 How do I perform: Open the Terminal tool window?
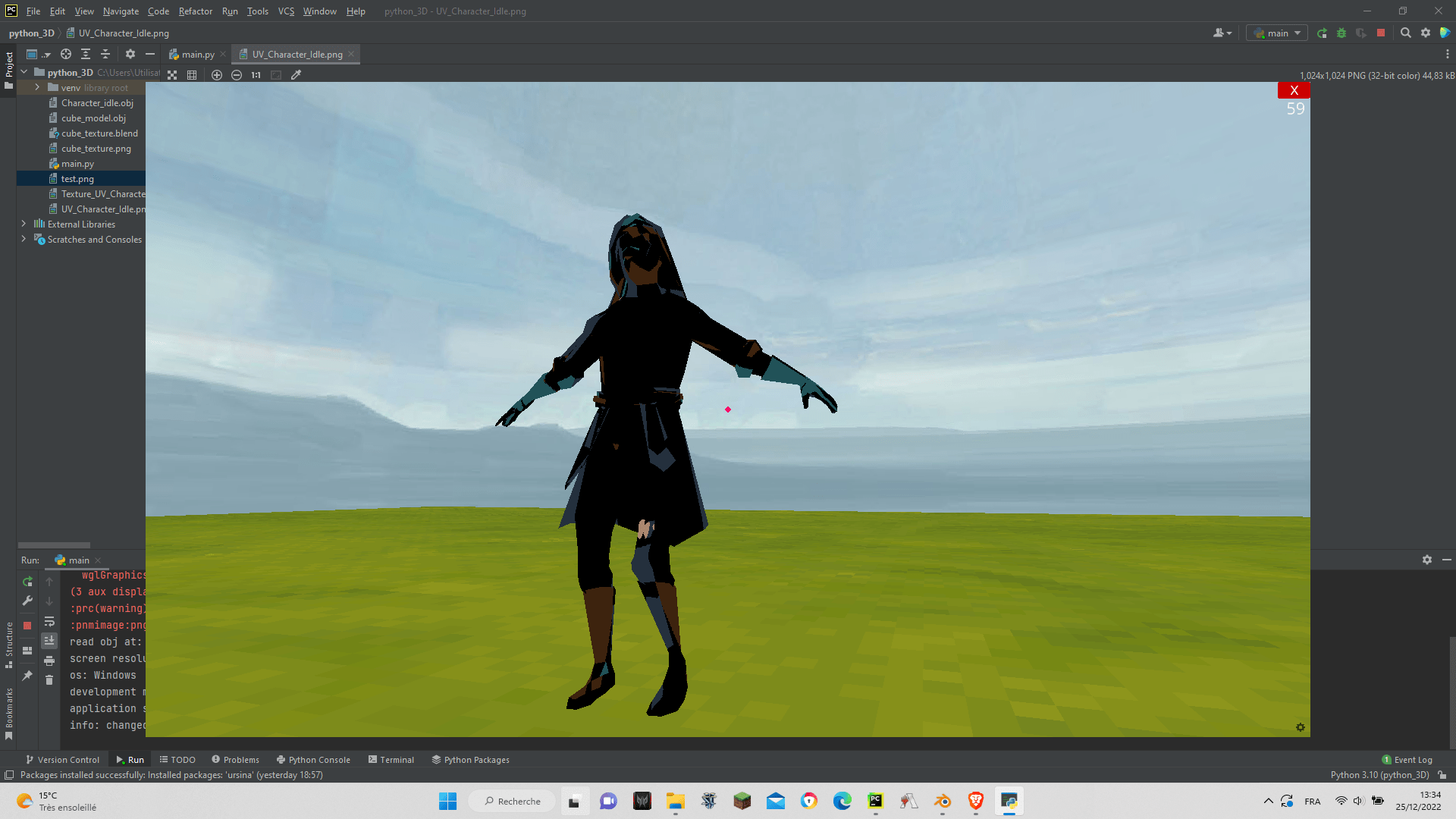coord(391,759)
